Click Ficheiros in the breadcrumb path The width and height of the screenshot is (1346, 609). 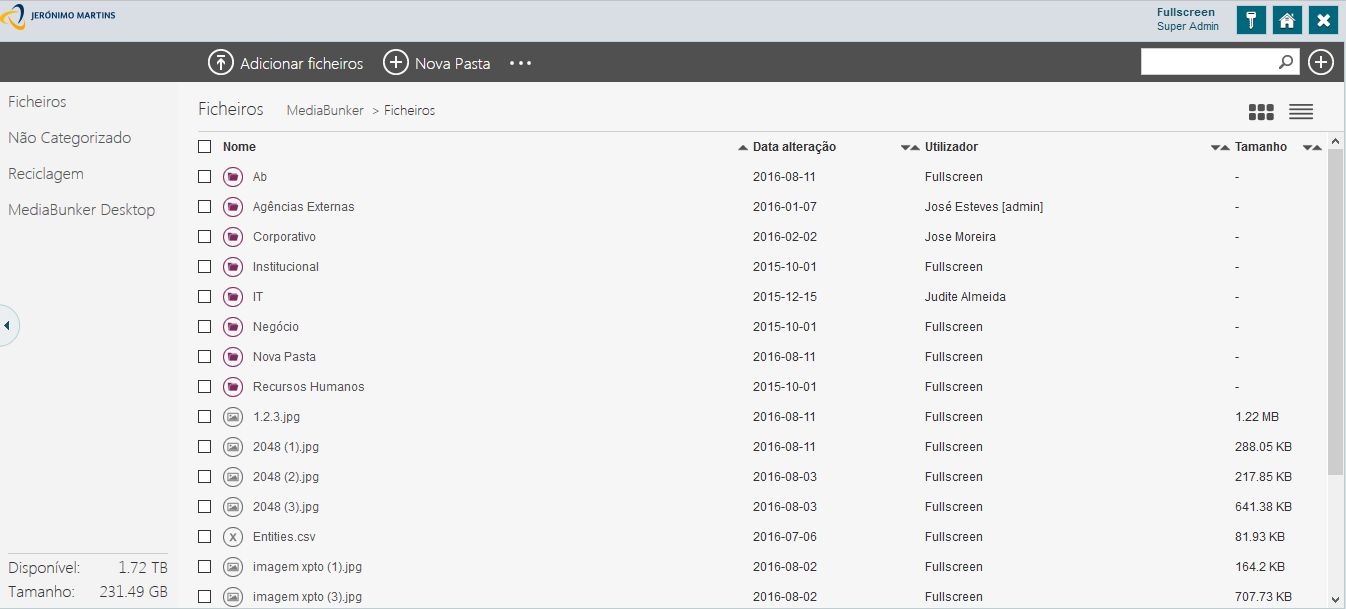point(410,111)
